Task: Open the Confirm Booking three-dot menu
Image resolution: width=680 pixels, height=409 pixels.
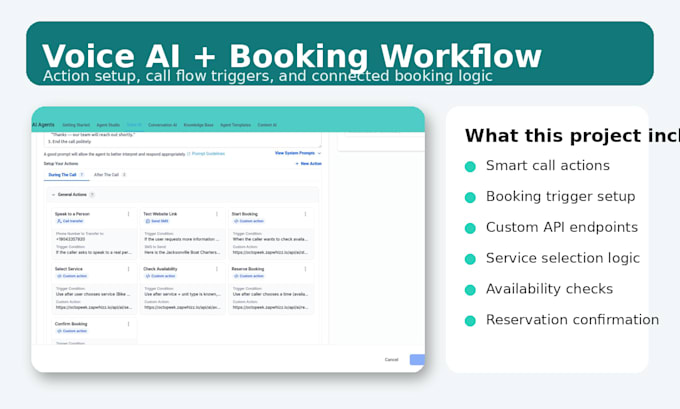Action: pos(128,324)
